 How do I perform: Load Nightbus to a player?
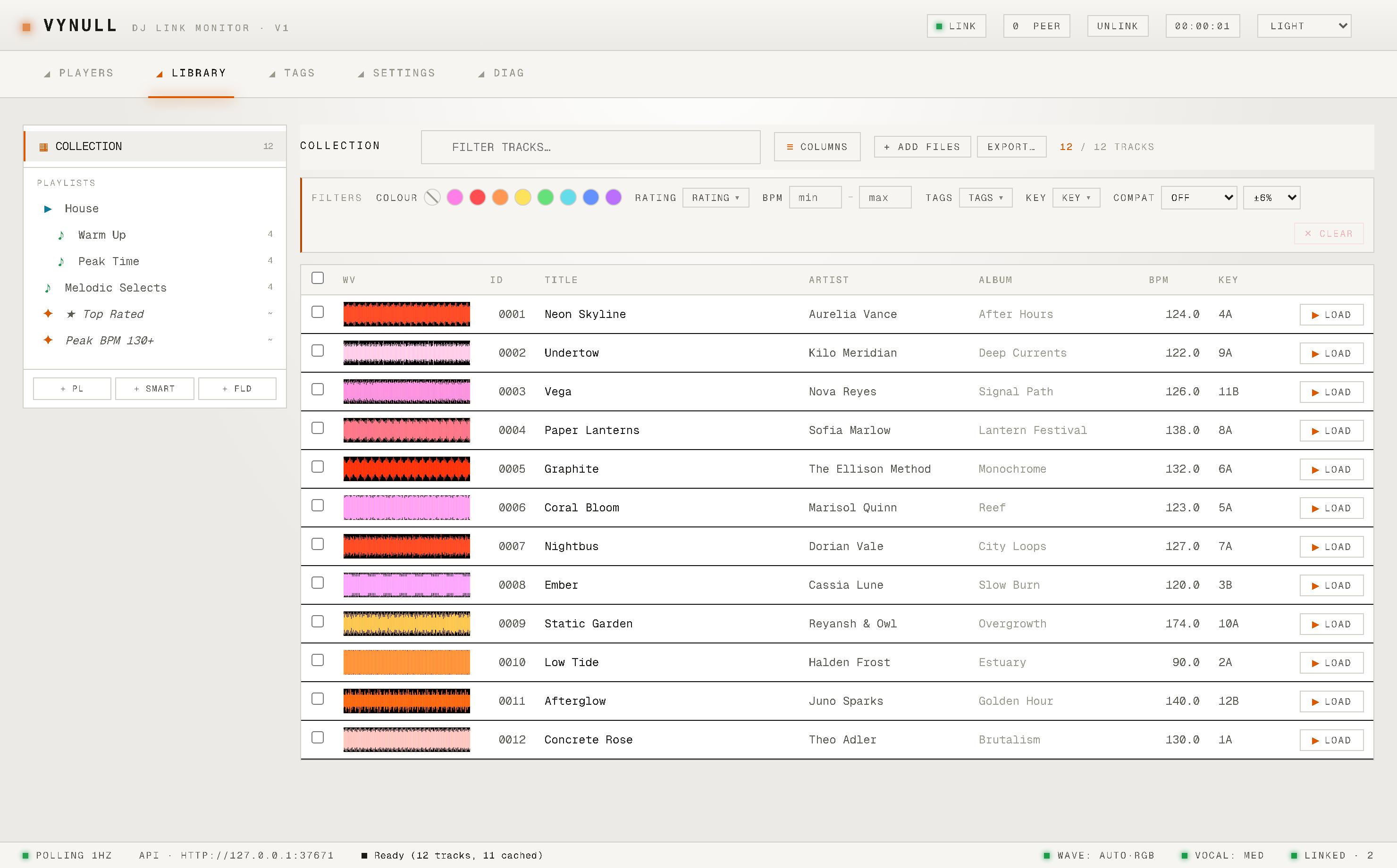click(x=1331, y=547)
